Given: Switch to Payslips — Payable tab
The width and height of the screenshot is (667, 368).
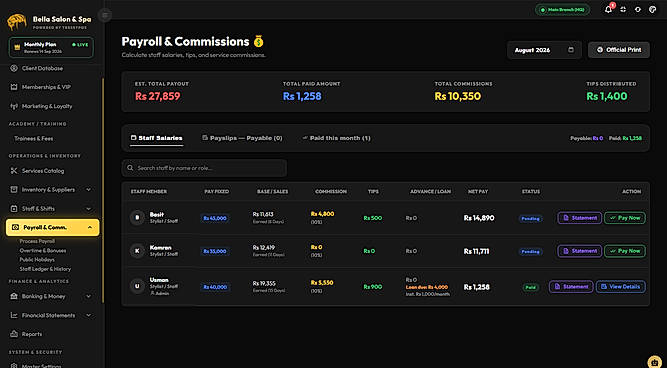Looking at the screenshot, I should 242,138.
